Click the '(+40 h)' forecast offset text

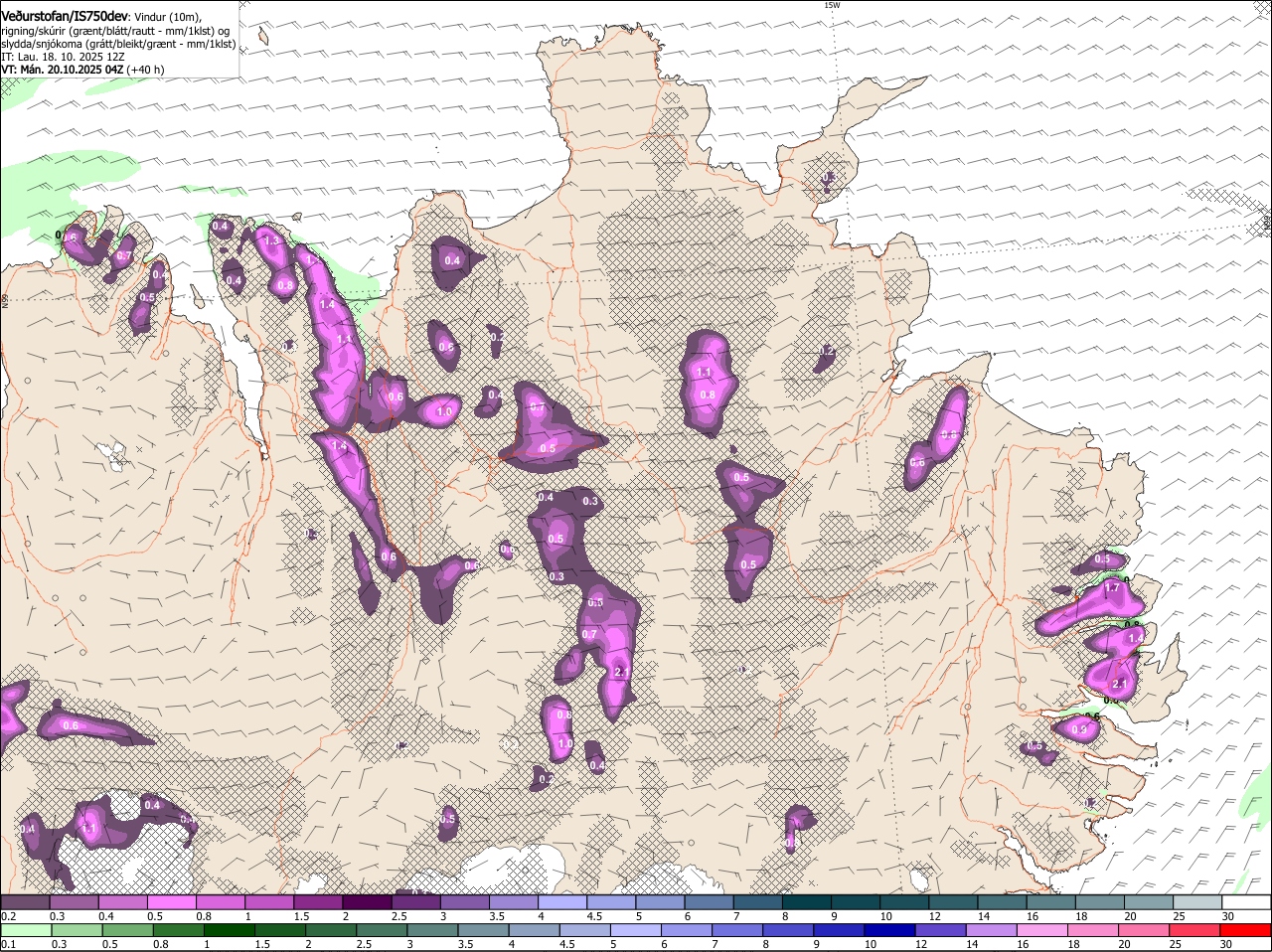[x=145, y=70]
